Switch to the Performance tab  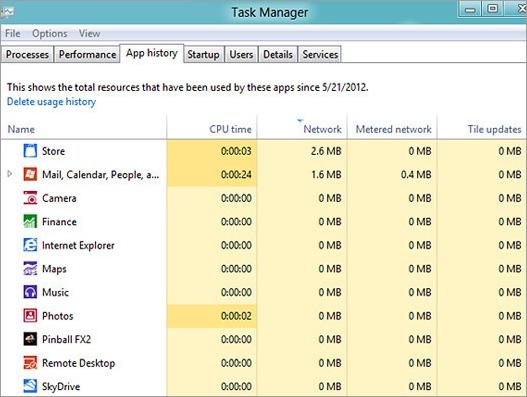87,54
